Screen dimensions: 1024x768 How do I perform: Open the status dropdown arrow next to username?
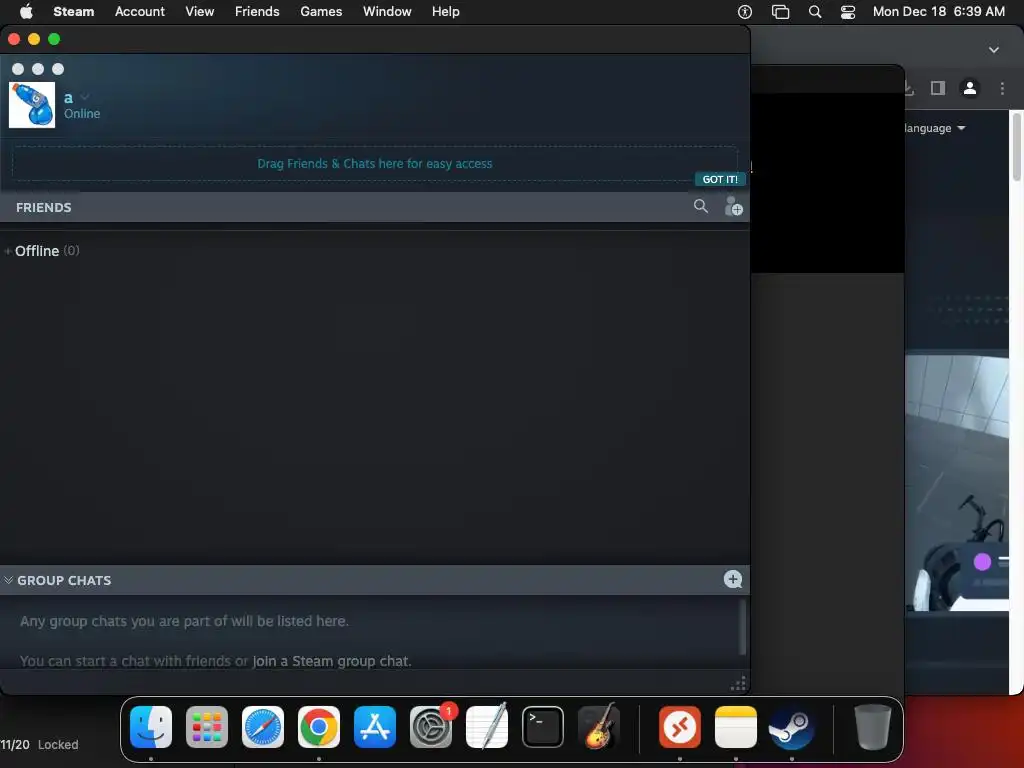click(x=85, y=97)
